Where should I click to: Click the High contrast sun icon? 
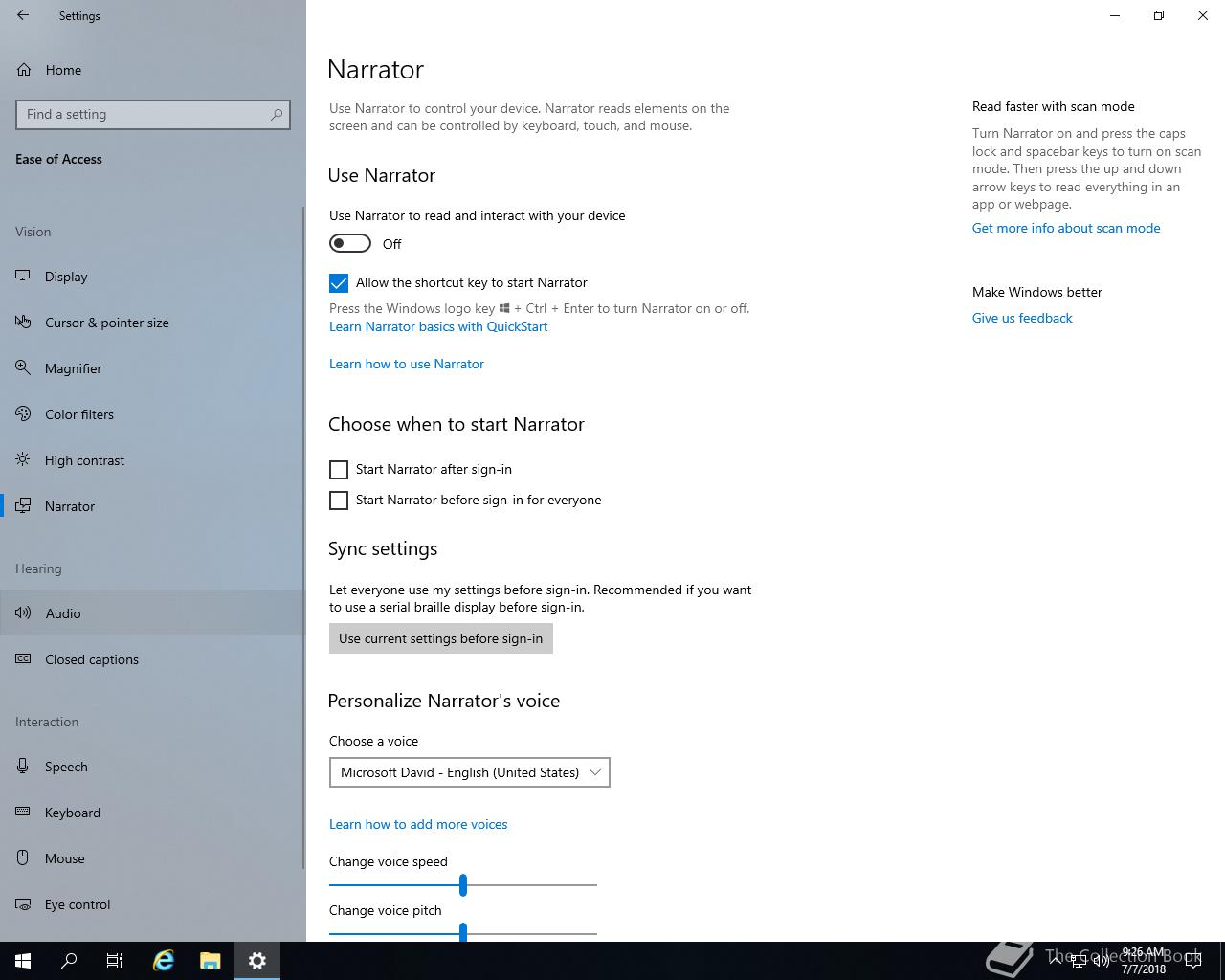pyautogui.click(x=24, y=460)
